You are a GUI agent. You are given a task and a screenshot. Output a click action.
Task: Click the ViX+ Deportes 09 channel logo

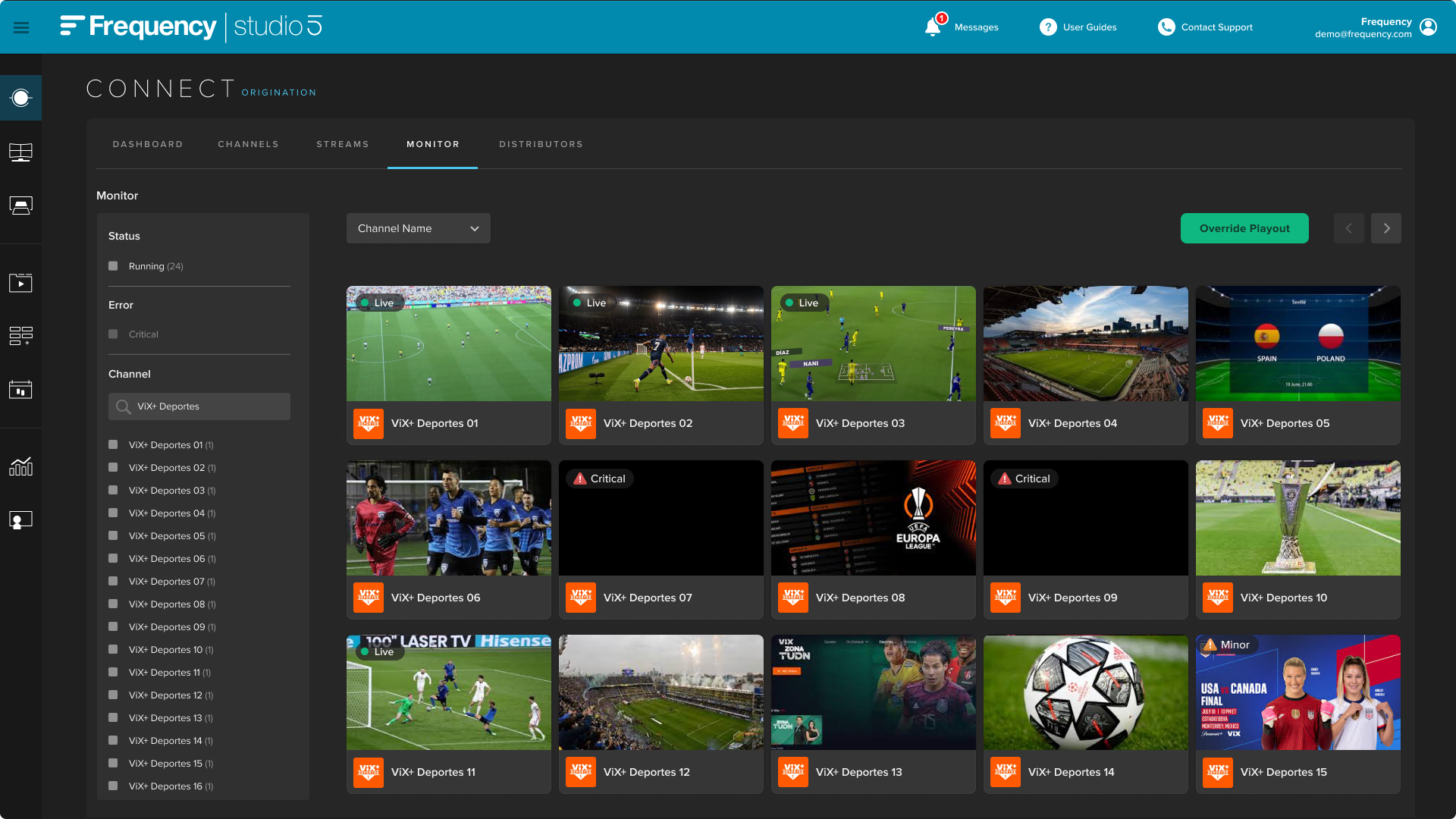coord(1006,598)
